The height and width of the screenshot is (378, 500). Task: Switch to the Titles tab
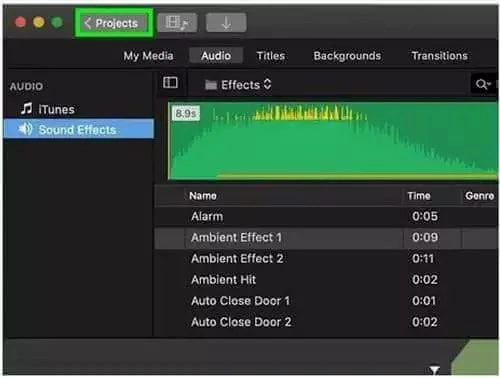271,56
